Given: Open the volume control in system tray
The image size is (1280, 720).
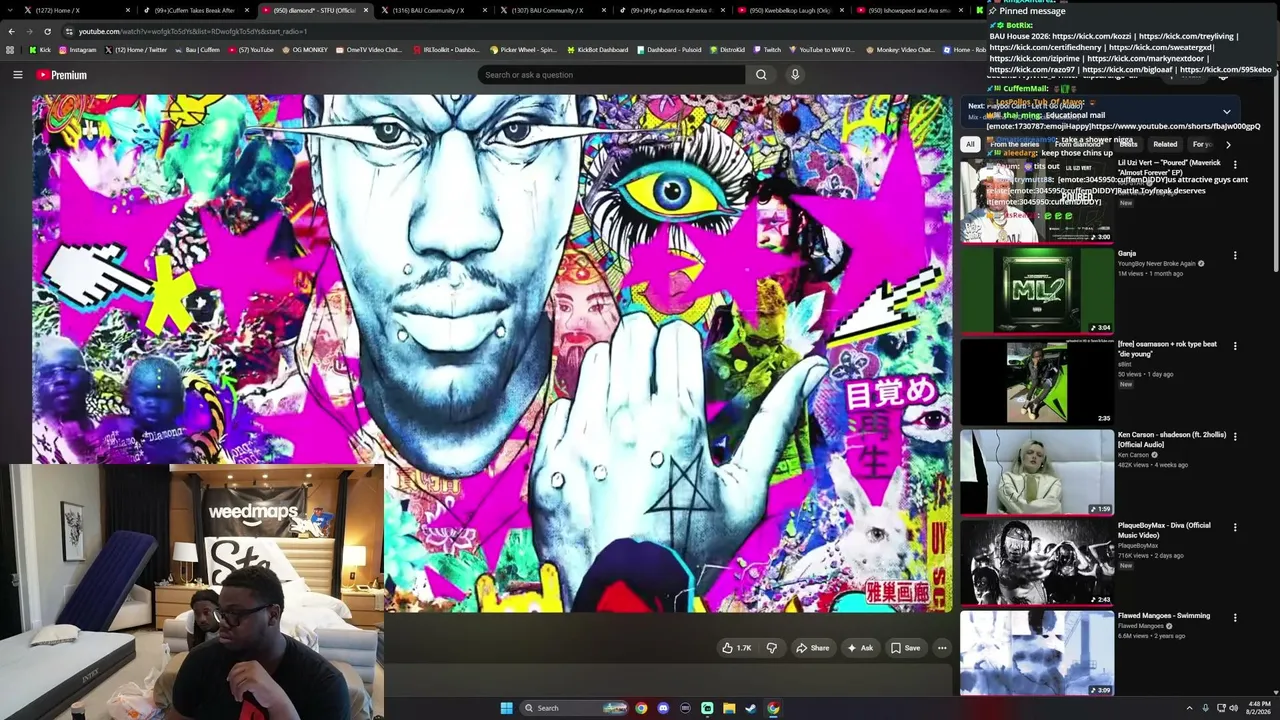Looking at the screenshot, I should pos(1234,708).
